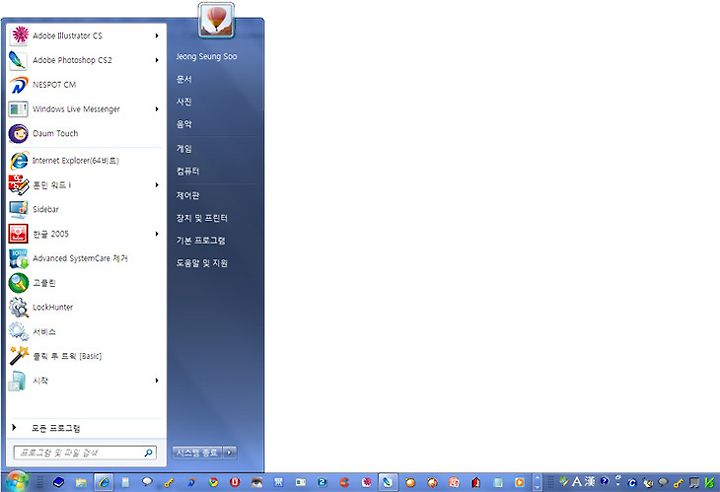
Task: Open 게임 from the Start menu
Action: click(184, 148)
